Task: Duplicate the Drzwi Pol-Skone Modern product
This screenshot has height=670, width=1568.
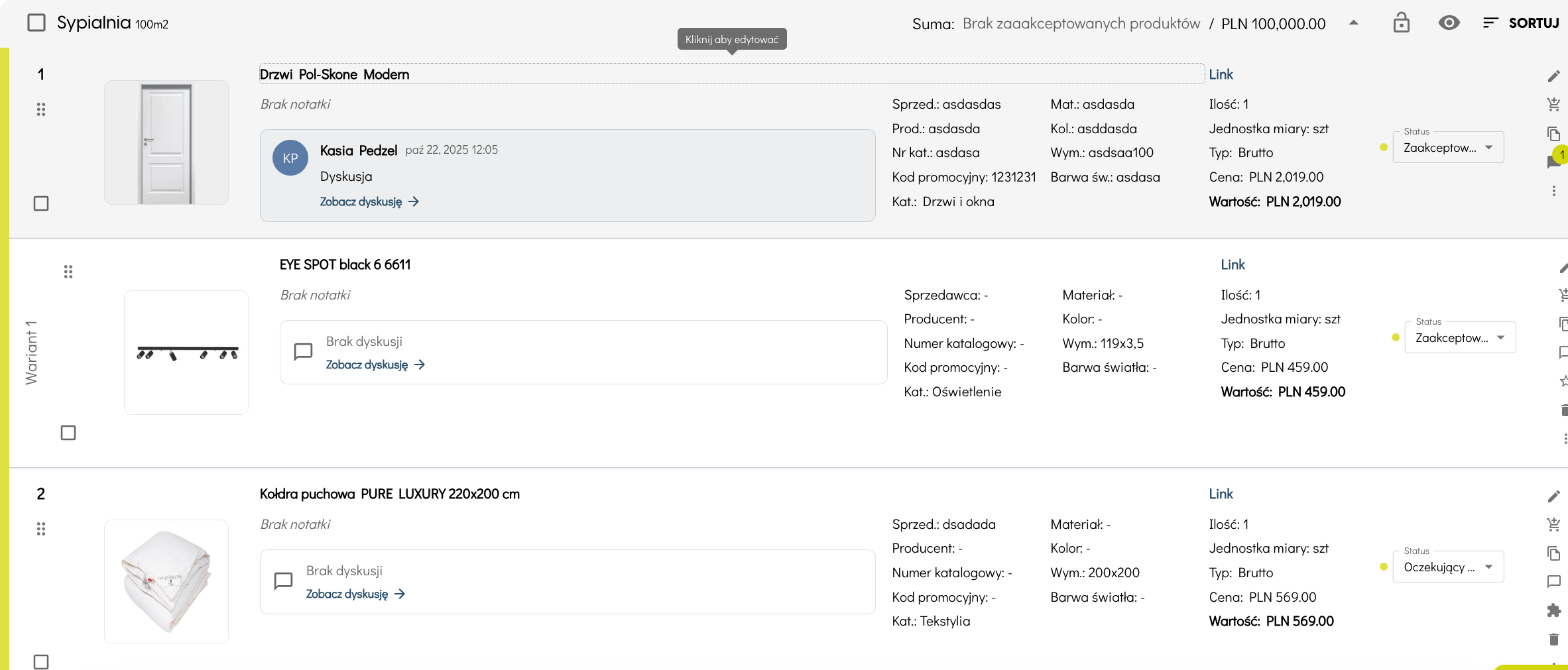Action: (x=1553, y=134)
